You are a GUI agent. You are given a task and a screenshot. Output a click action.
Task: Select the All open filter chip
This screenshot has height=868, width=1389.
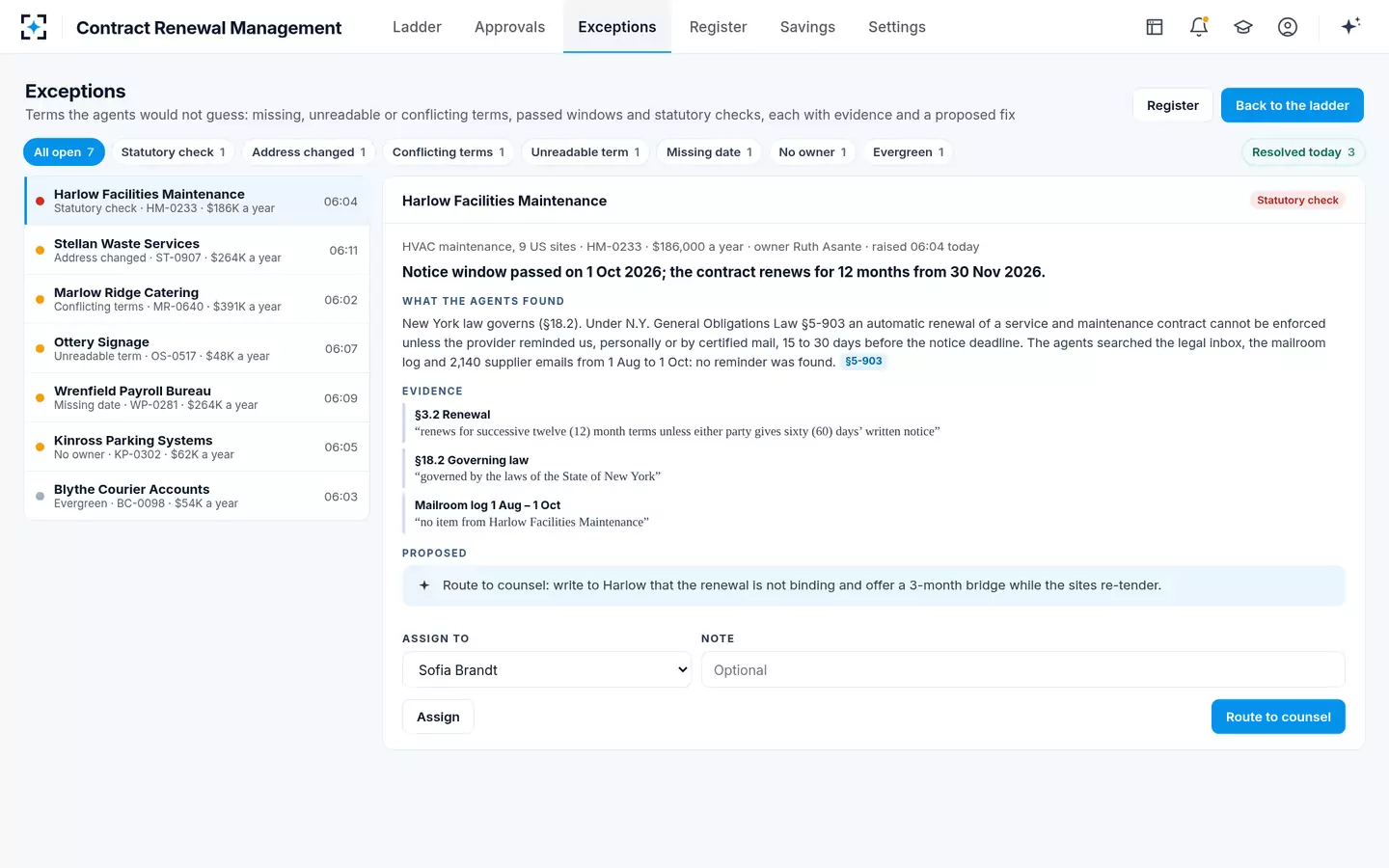(x=64, y=152)
